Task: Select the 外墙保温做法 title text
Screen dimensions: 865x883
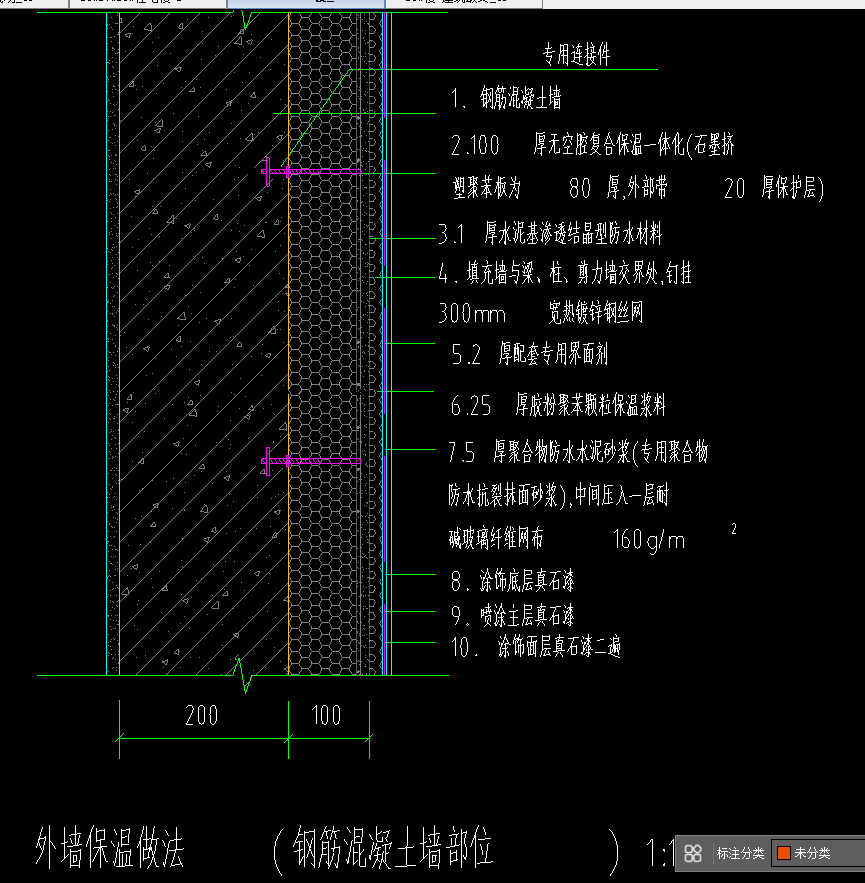Action: [x=110, y=849]
